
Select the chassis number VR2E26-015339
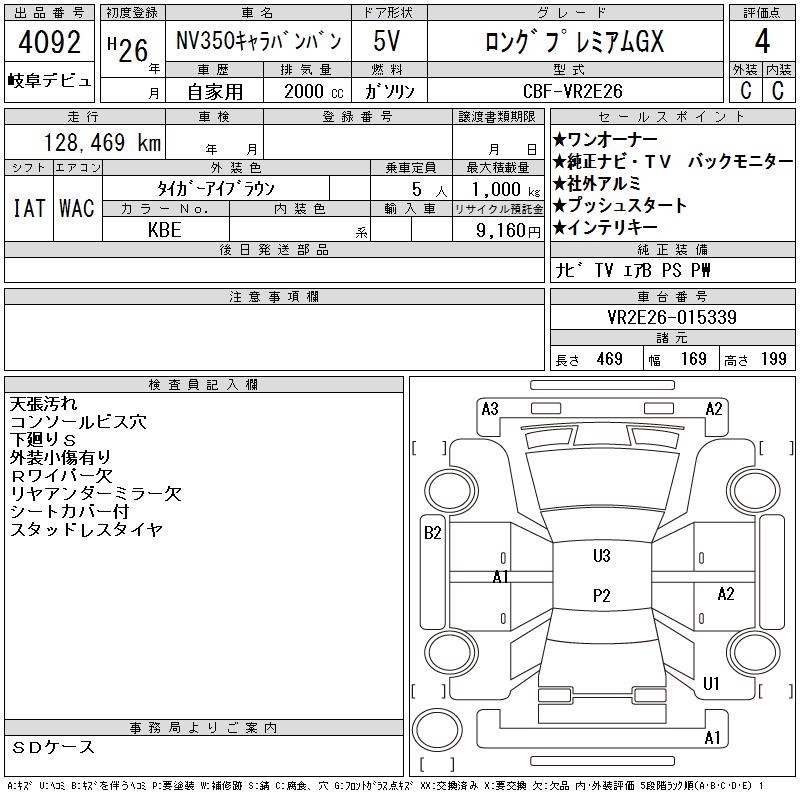coord(644,318)
